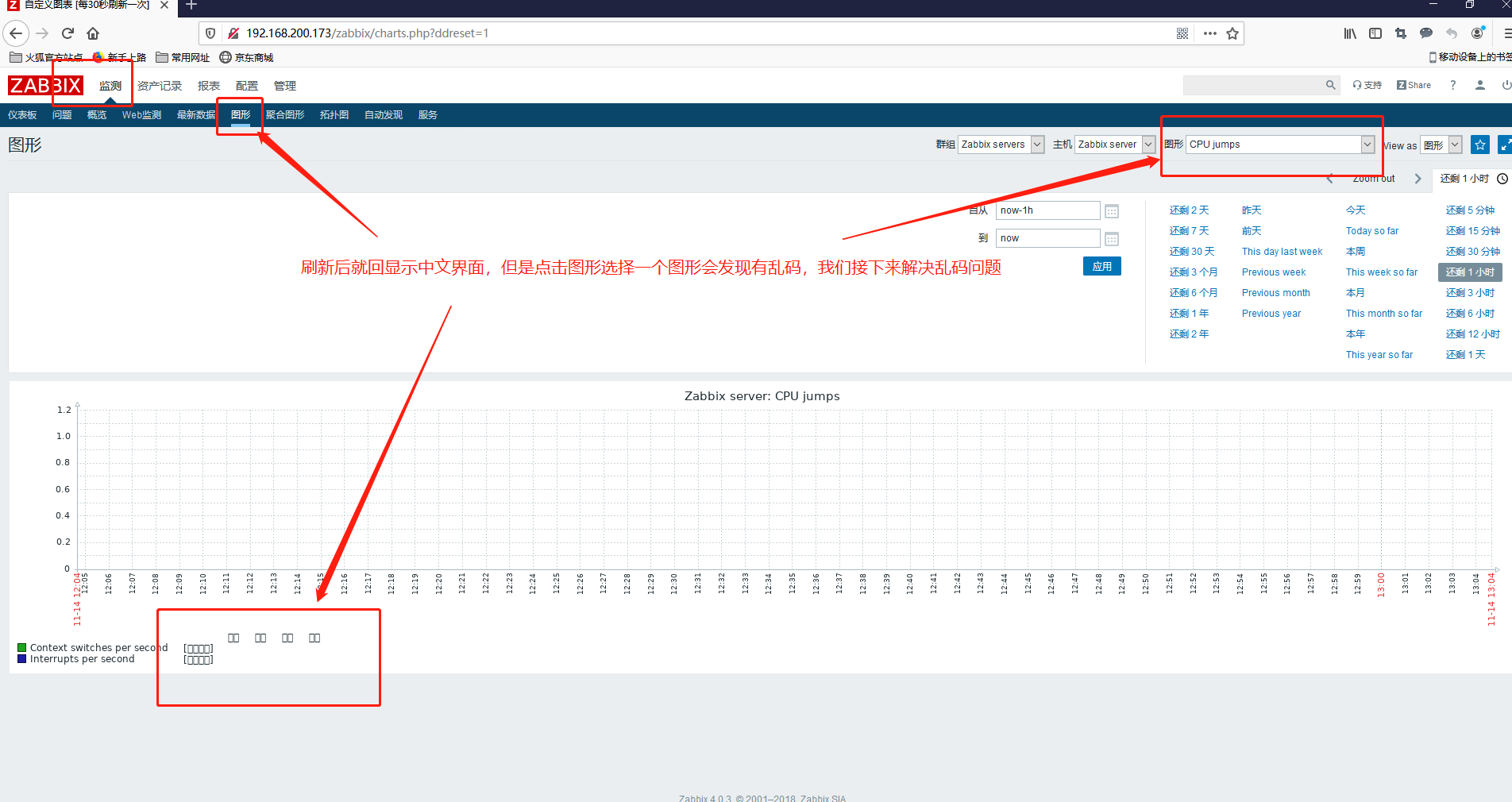1512x802 pixels.
Task: Open the browser home page icon
Action: coord(93,33)
